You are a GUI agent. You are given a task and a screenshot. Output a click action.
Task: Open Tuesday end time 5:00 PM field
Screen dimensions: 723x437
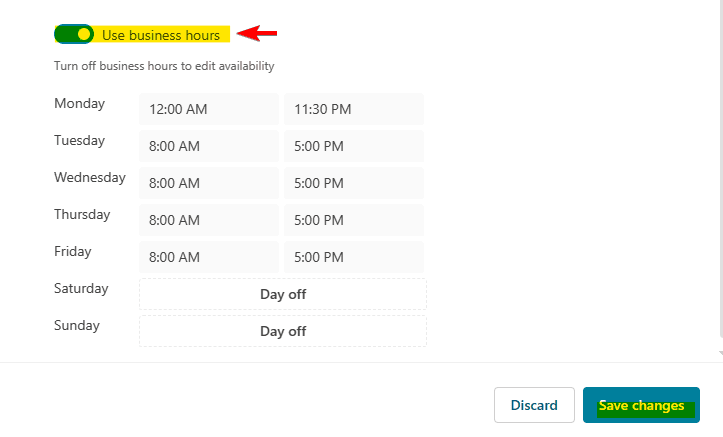[354, 146]
